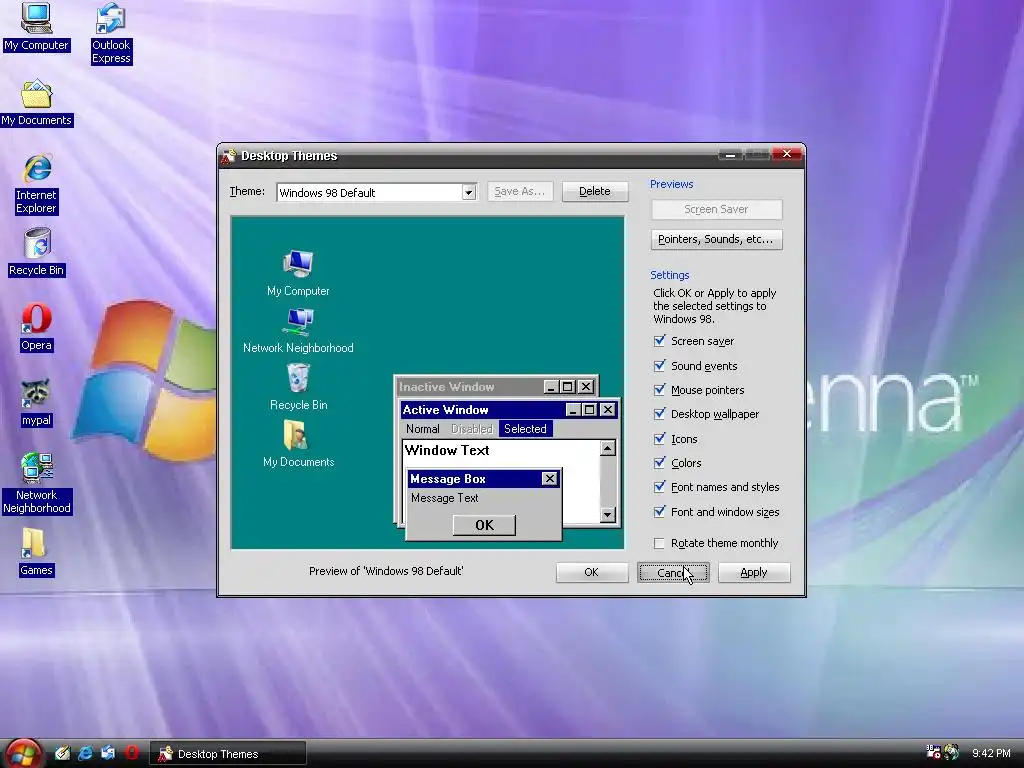This screenshot has height=768, width=1024.
Task: Click the Normal item in preview menu
Action: click(423, 429)
